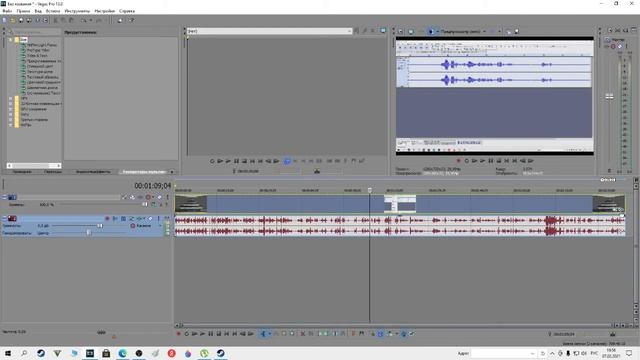The height and width of the screenshot is (360, 640).
Task: Open the Microsoft Edge icon on taskbar
Action: coord(122,353)
